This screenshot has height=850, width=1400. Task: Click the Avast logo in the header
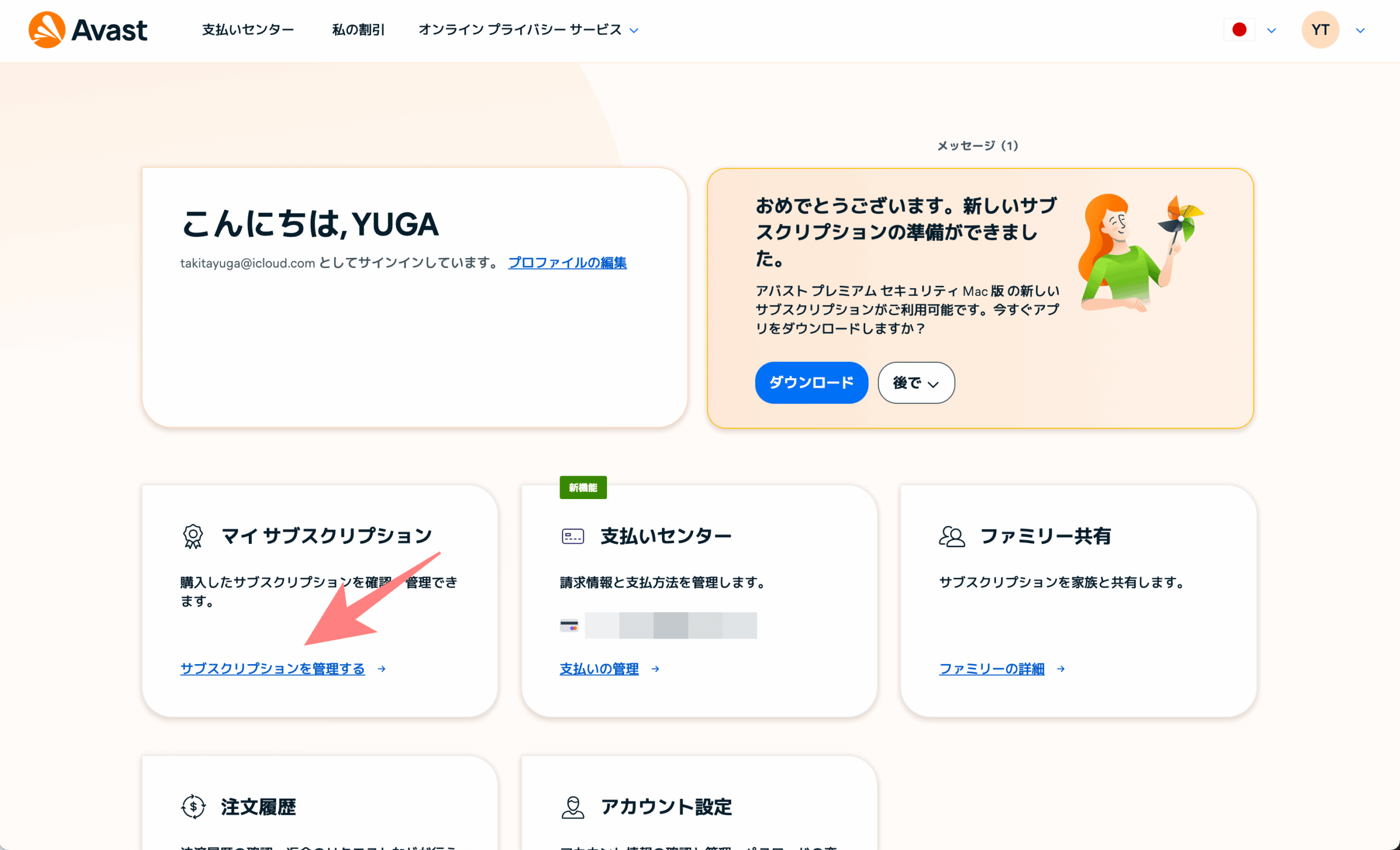pos(88,30)
